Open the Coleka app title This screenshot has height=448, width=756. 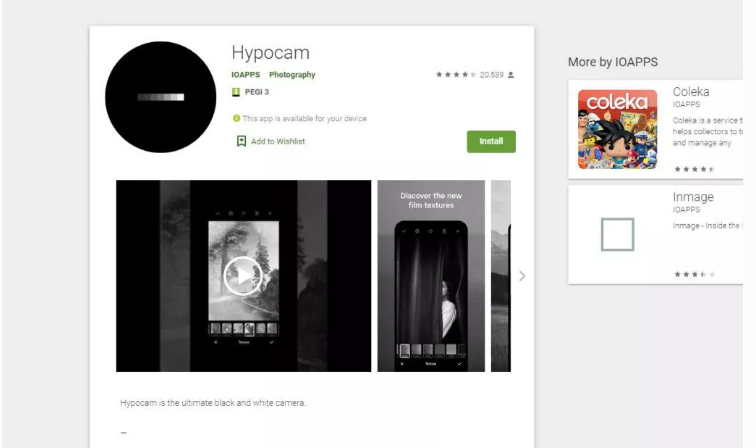click(691, 92)
